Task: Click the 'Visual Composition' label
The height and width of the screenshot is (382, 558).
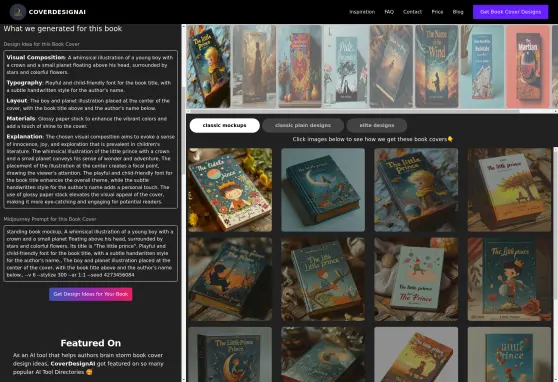Action: (x=36, y=57)
